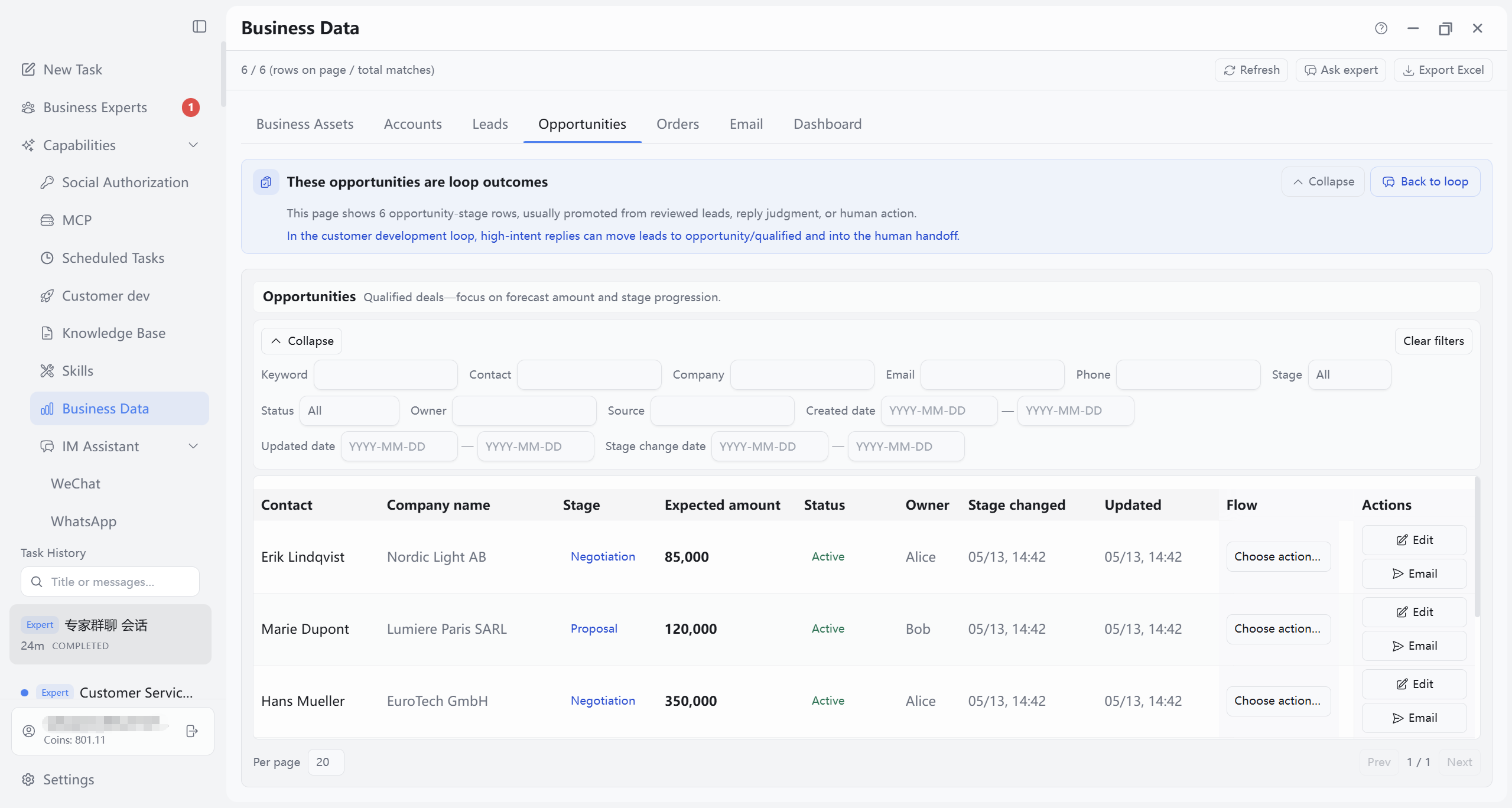The width and height of the screenshot is (1512, 808).
Task: Open the customer development loop link
Action: click(623, 236)
